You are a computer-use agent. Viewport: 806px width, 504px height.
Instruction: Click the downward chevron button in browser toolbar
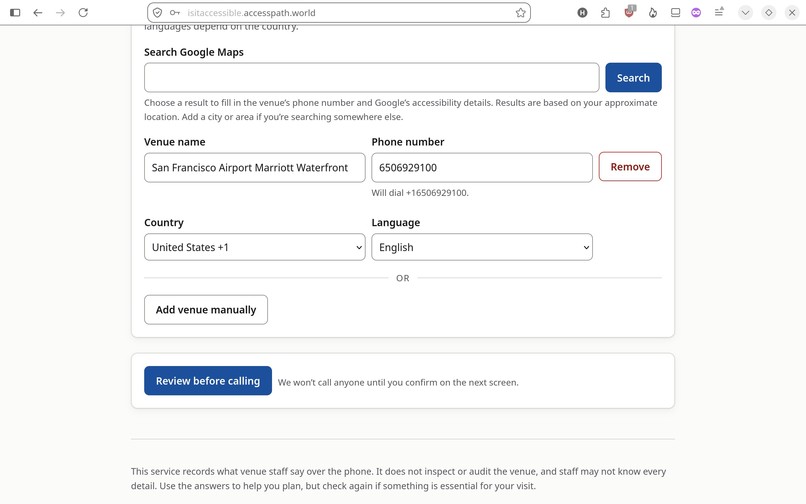pyautogui.click(x=745, y=13)
